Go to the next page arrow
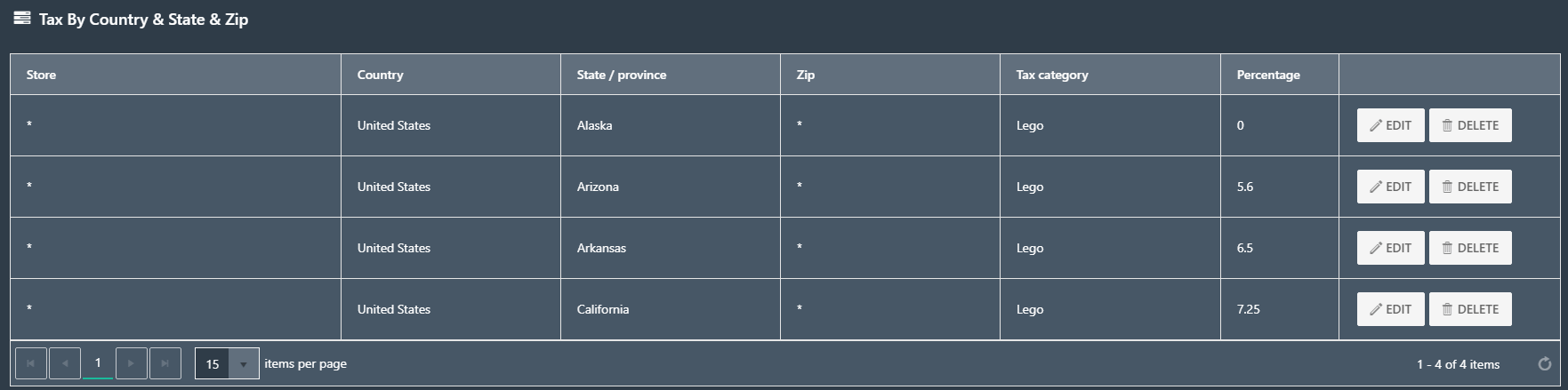This screenshot has width=1568, height=390. tap(132, 363)
